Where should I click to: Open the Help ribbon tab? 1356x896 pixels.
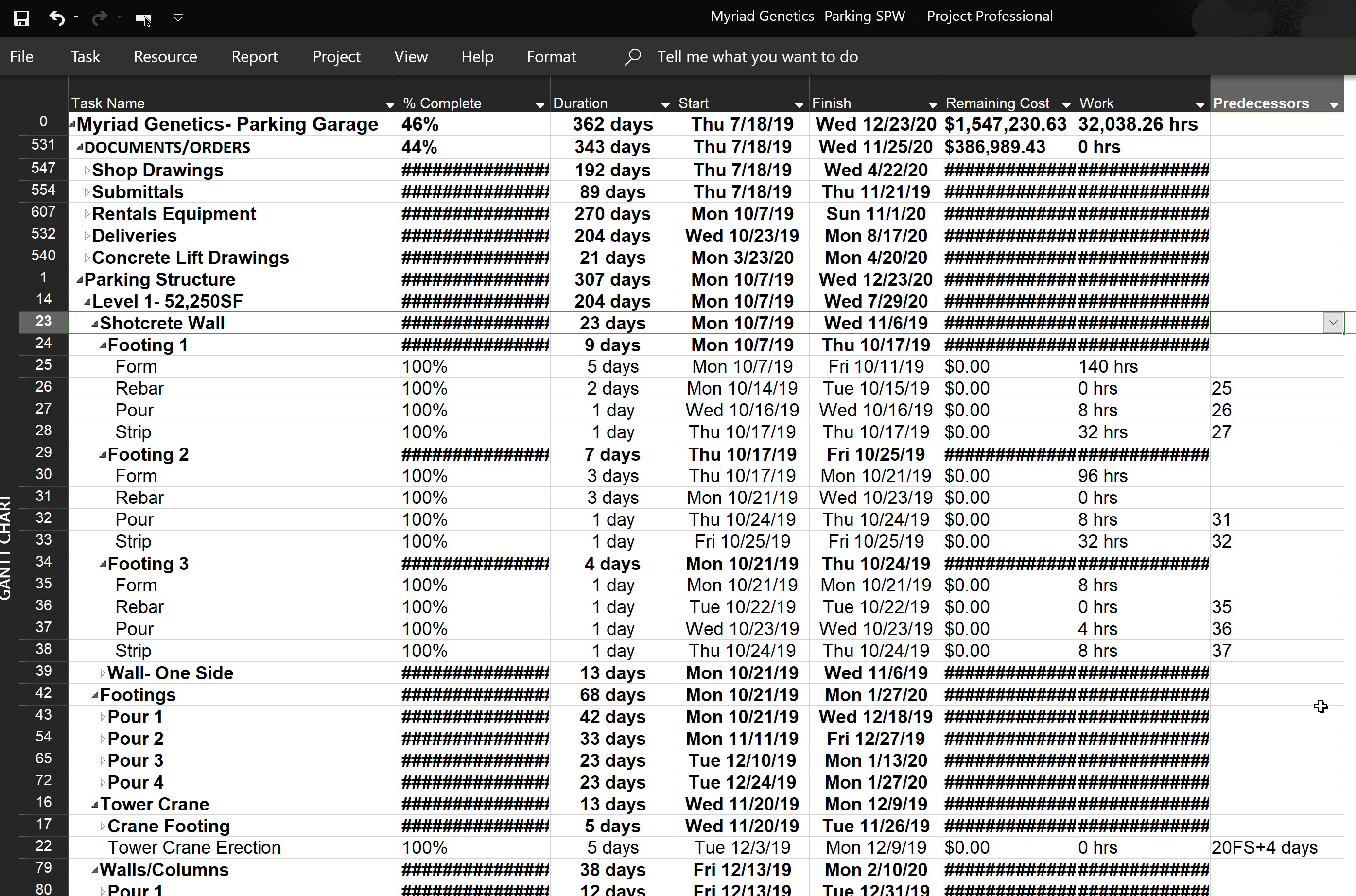point(477,56)
